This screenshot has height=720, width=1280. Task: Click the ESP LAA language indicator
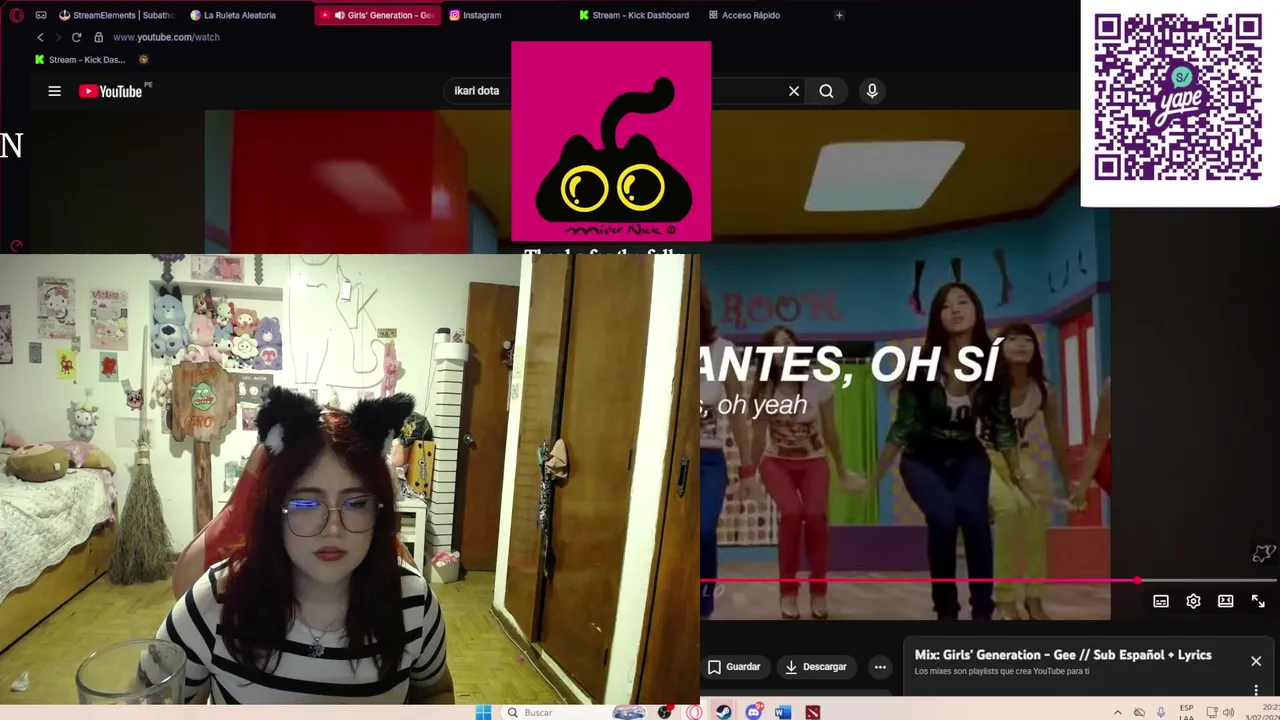pyautogui.click(x=1186, y=712)
